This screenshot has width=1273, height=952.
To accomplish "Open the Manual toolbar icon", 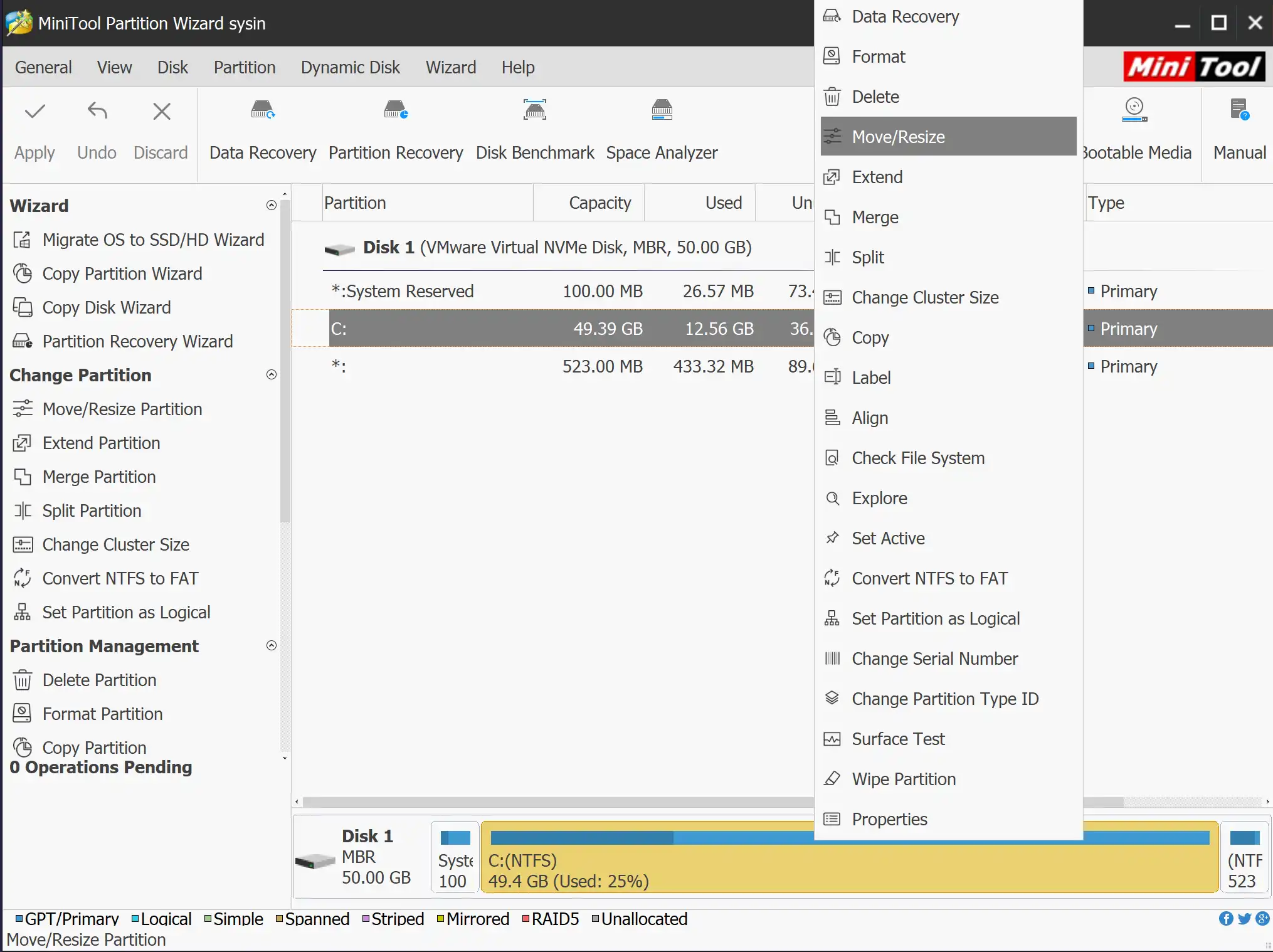I will pyautogui.click(x=1240, y=110).
